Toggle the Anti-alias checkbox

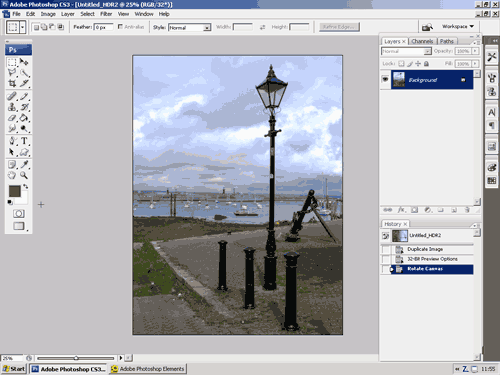point(120,27)
